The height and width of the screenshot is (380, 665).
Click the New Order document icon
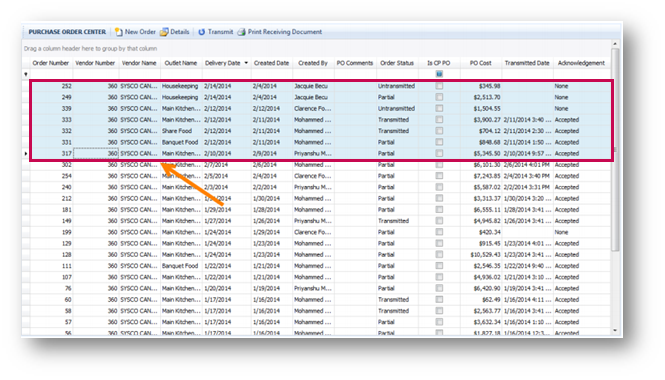[x=118, y=32]
